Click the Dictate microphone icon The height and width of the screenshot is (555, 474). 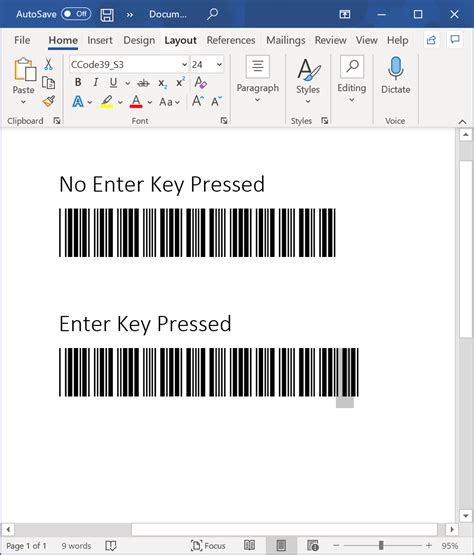coord(395,68)
